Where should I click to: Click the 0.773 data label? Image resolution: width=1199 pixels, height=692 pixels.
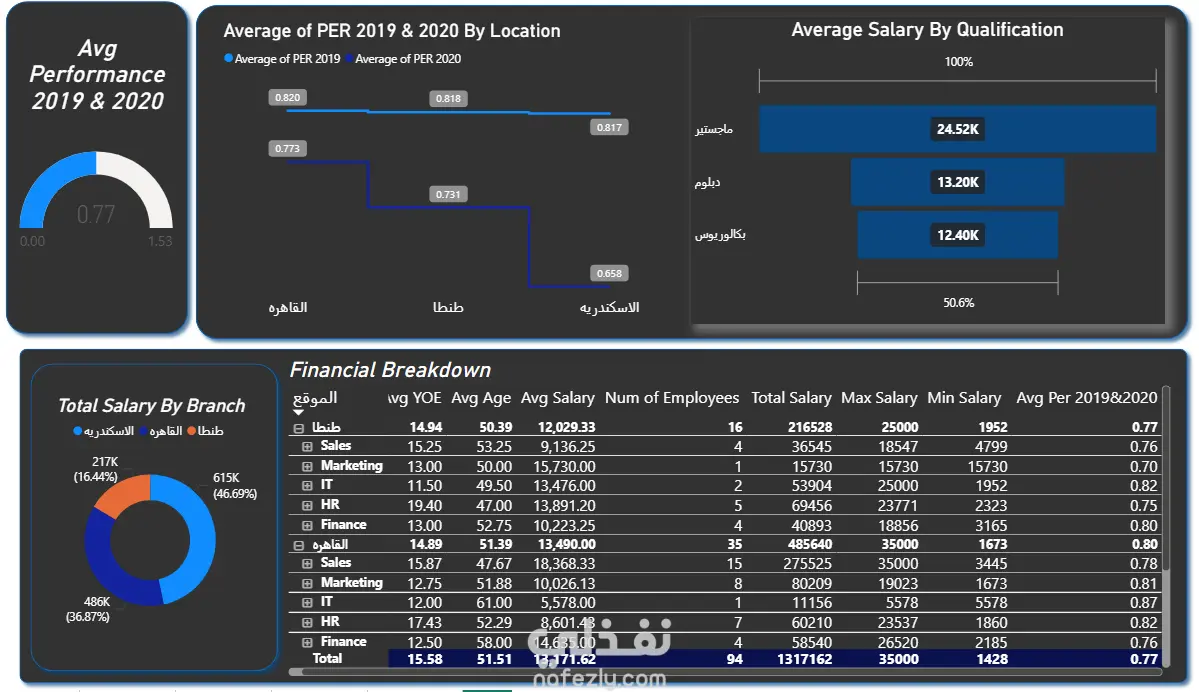coord(288,148)
